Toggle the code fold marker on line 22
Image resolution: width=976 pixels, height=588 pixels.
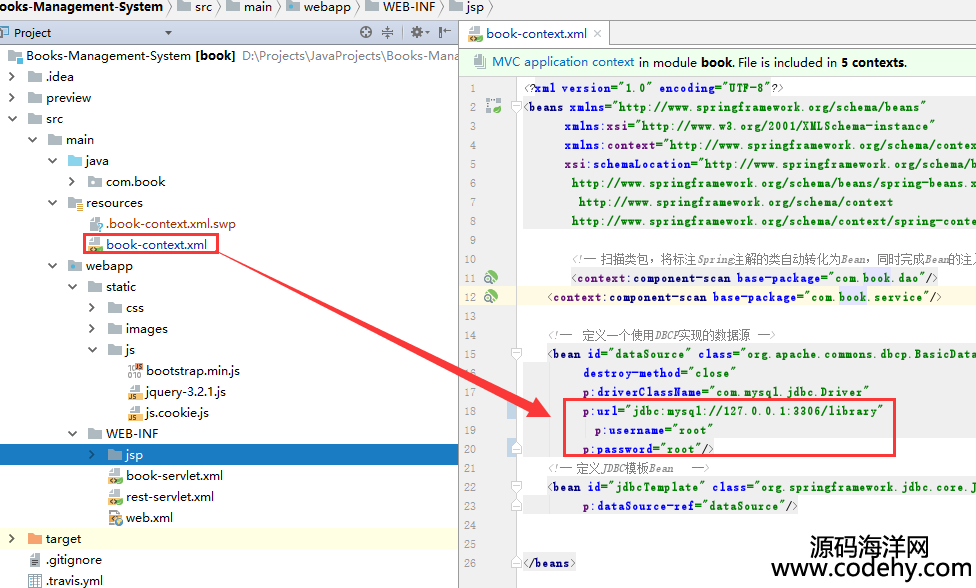point(516,486)
